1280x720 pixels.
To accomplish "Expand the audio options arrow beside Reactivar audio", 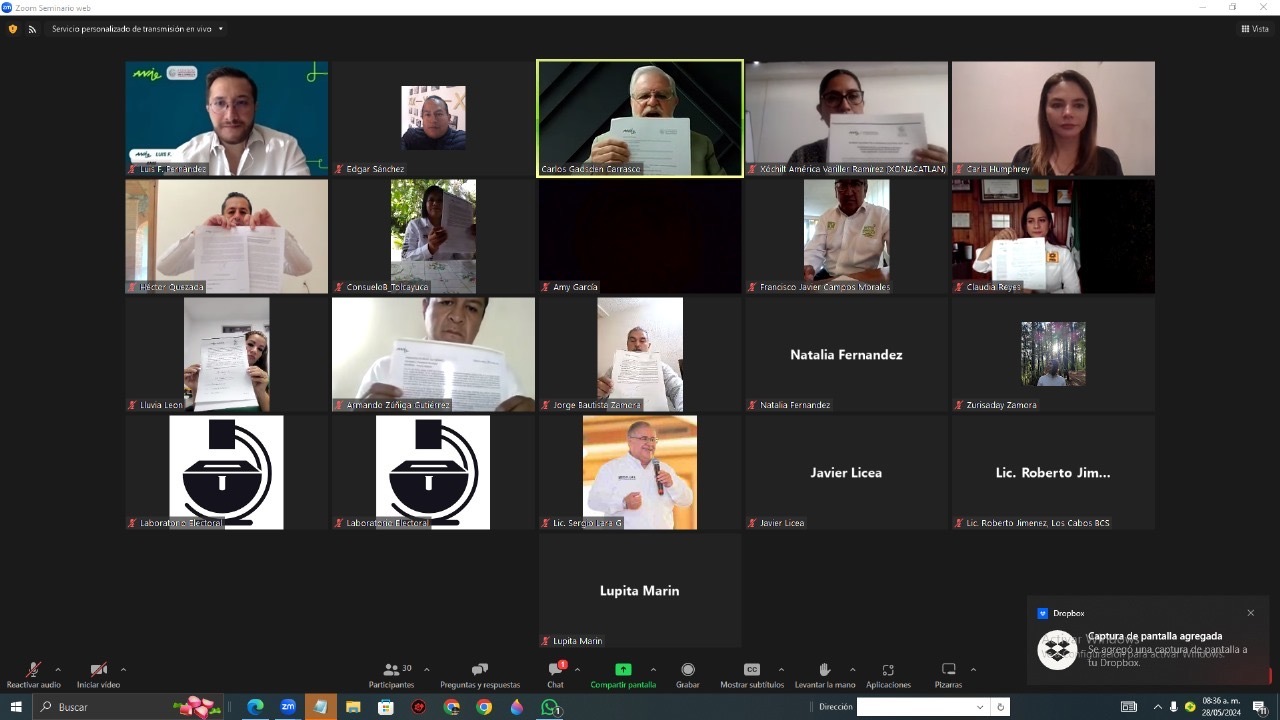I will [58, 669].
